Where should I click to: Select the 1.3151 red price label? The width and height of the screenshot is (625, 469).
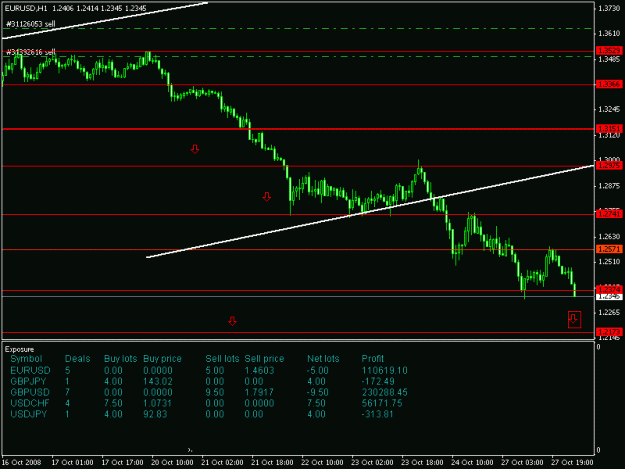[x=609, y=129]
